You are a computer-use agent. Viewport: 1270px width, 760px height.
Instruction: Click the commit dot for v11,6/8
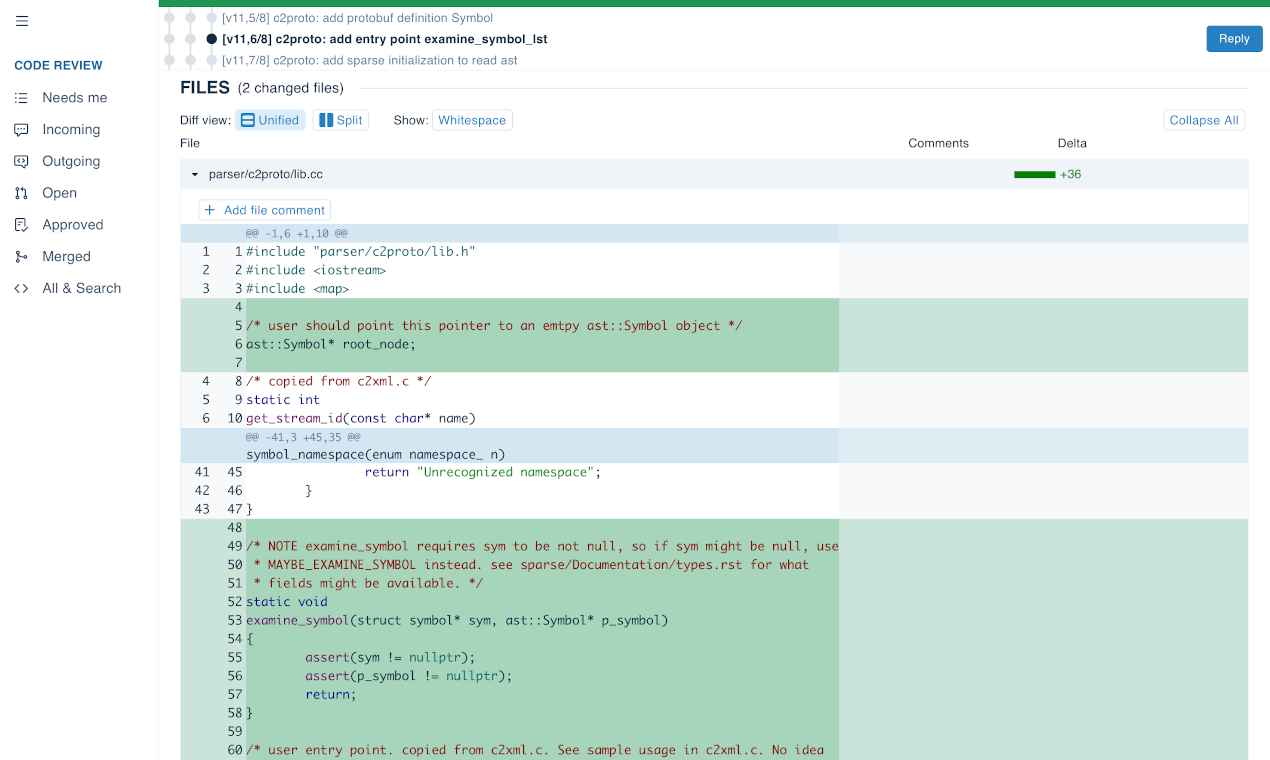click(x=211, y=39)
